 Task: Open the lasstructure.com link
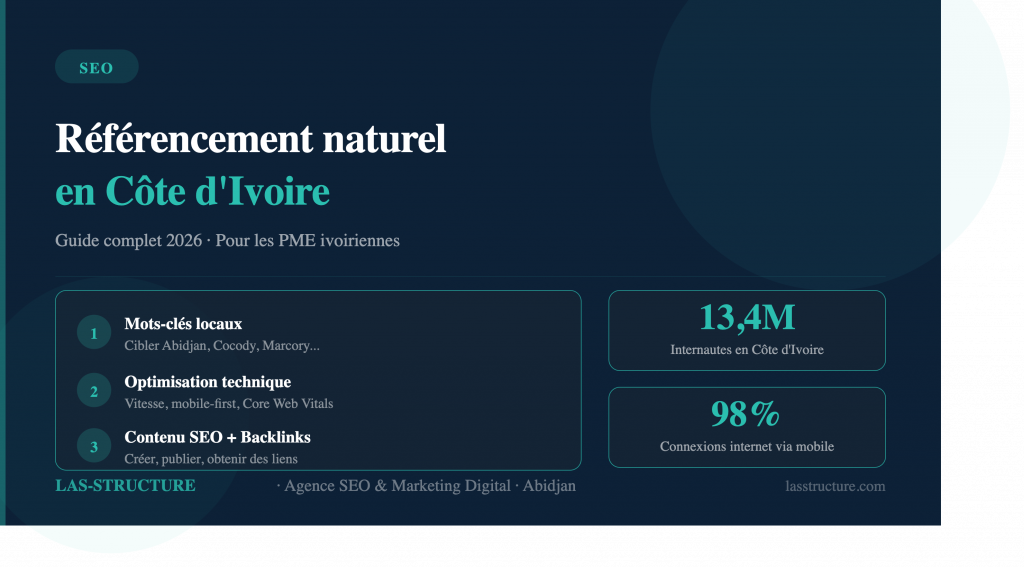pyautogui.click(x=835, y=486)
